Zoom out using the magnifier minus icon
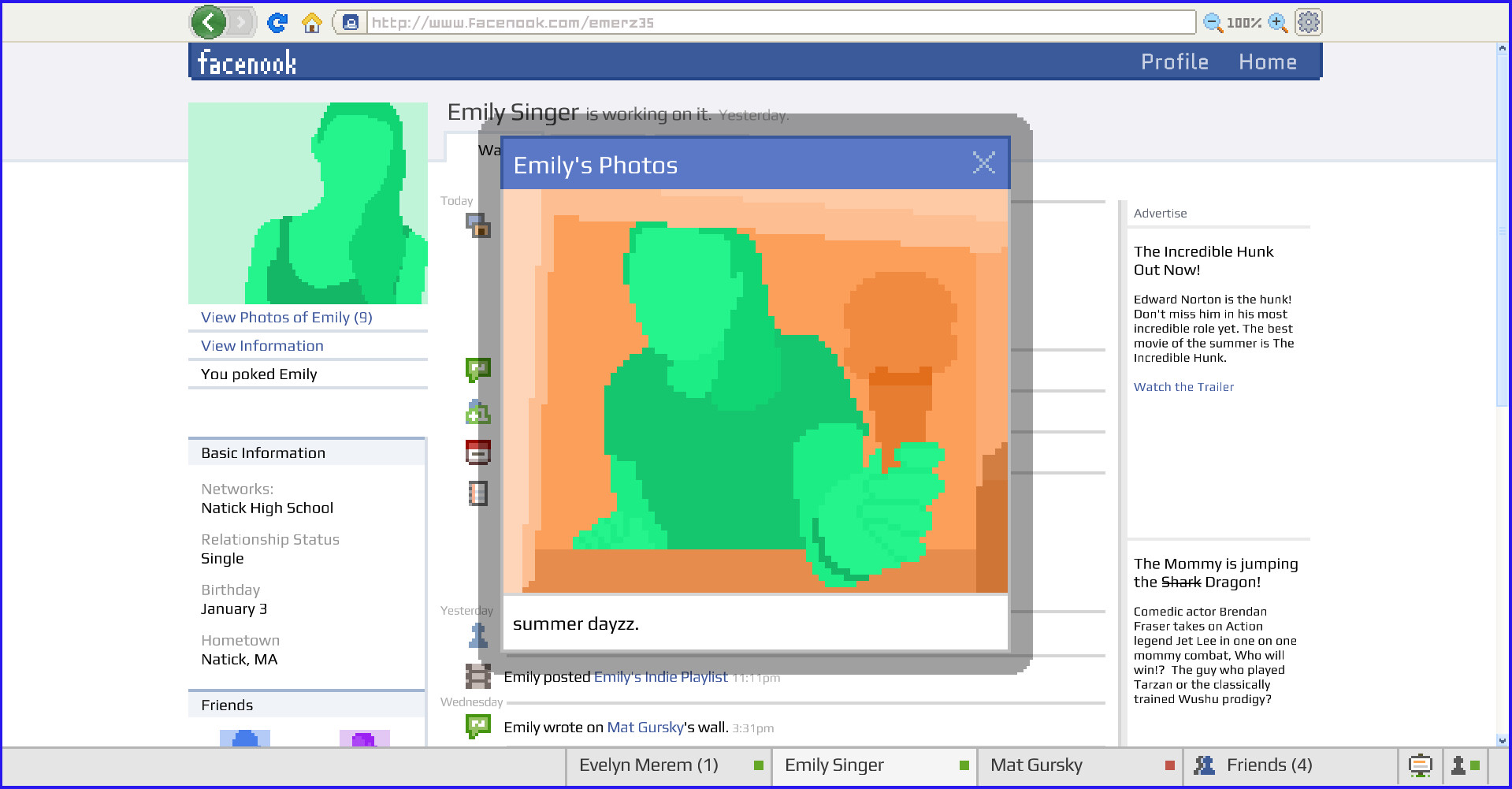 [1213, 23]
